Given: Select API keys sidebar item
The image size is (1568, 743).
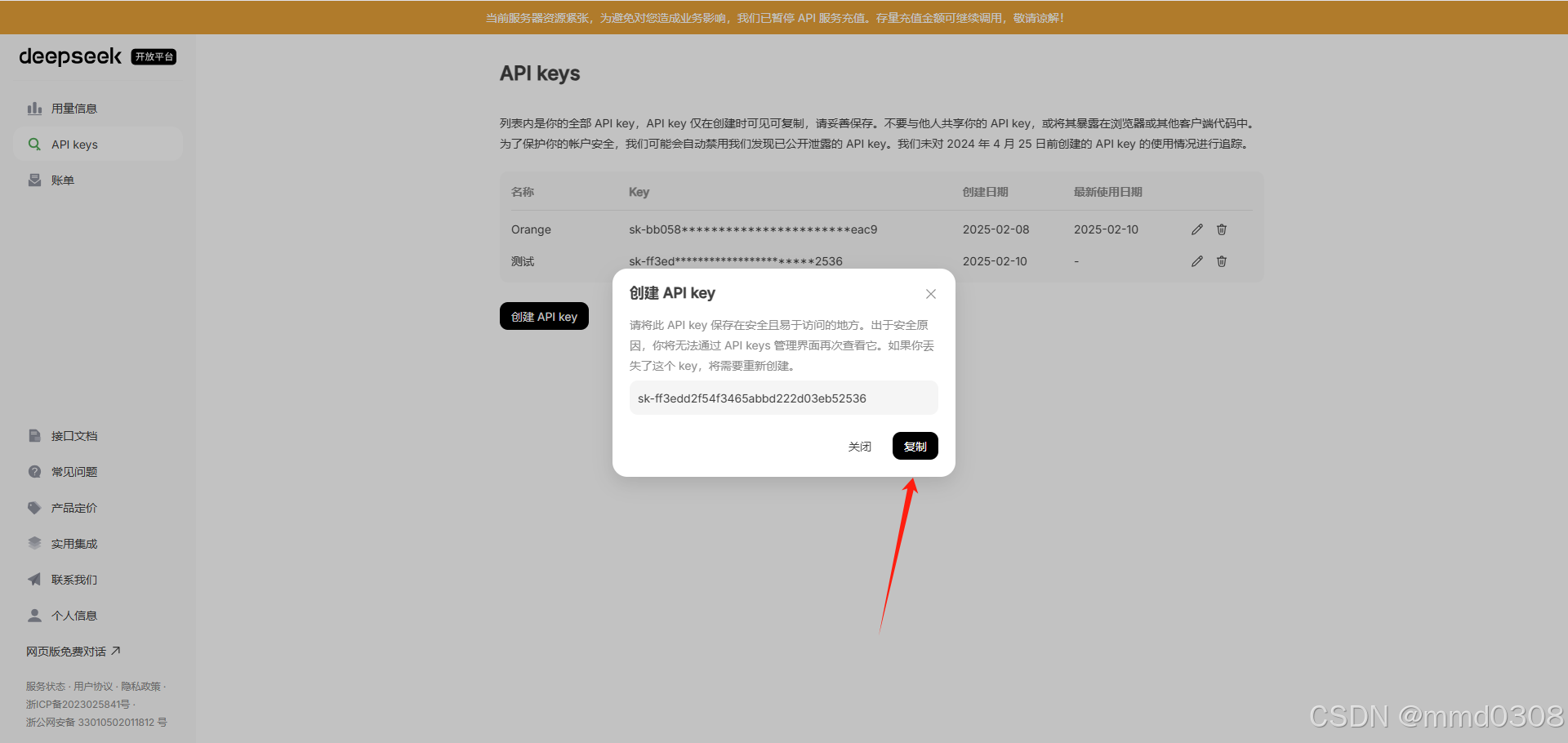Looking at the screenshot, I should click(x=98, y=145).
